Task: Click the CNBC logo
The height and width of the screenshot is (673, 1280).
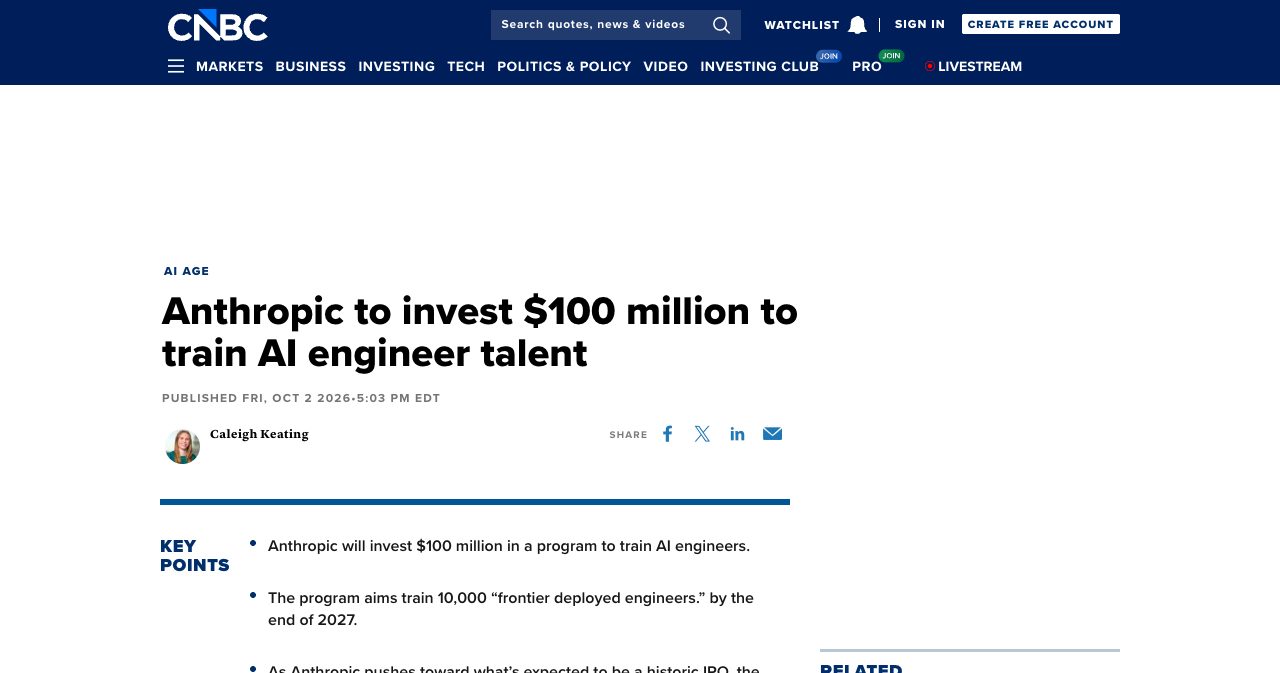Action: pyautogui.click(x=218, y=25)
